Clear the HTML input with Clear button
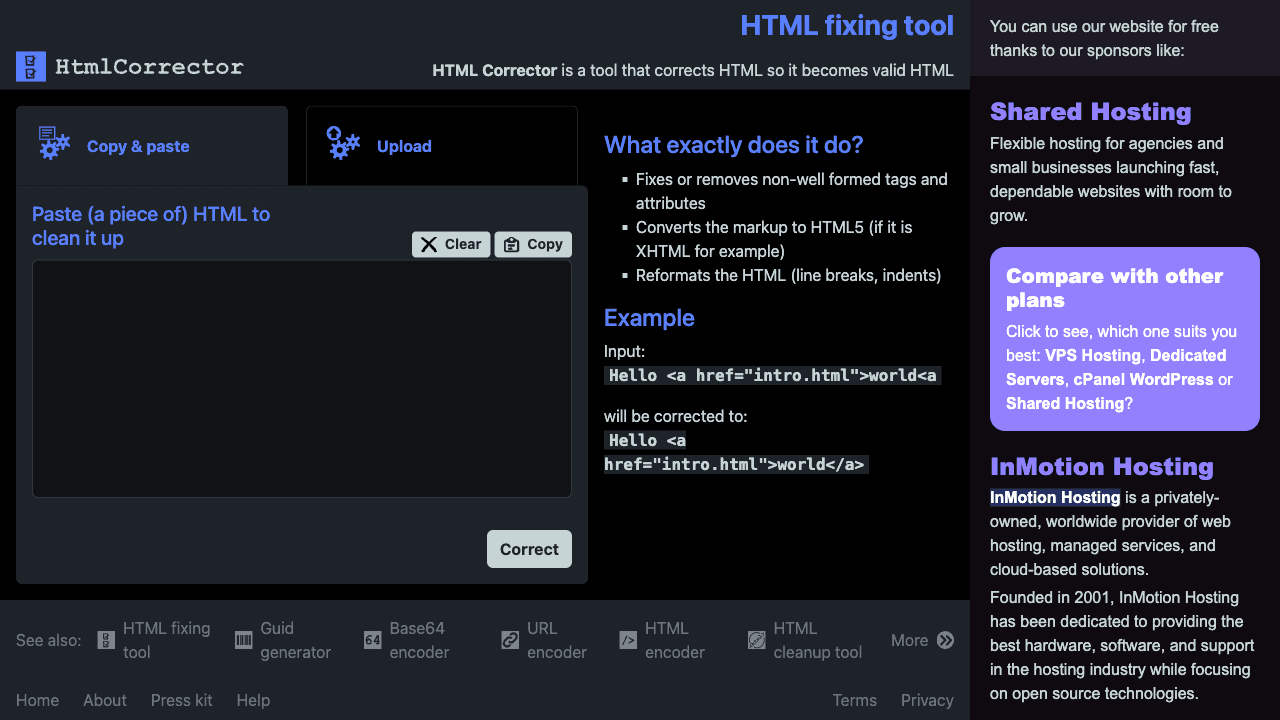 (451, 244)
